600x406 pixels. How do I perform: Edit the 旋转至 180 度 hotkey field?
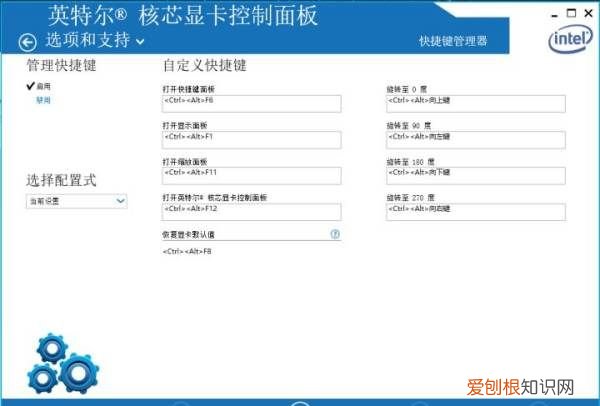pos(476,176)
